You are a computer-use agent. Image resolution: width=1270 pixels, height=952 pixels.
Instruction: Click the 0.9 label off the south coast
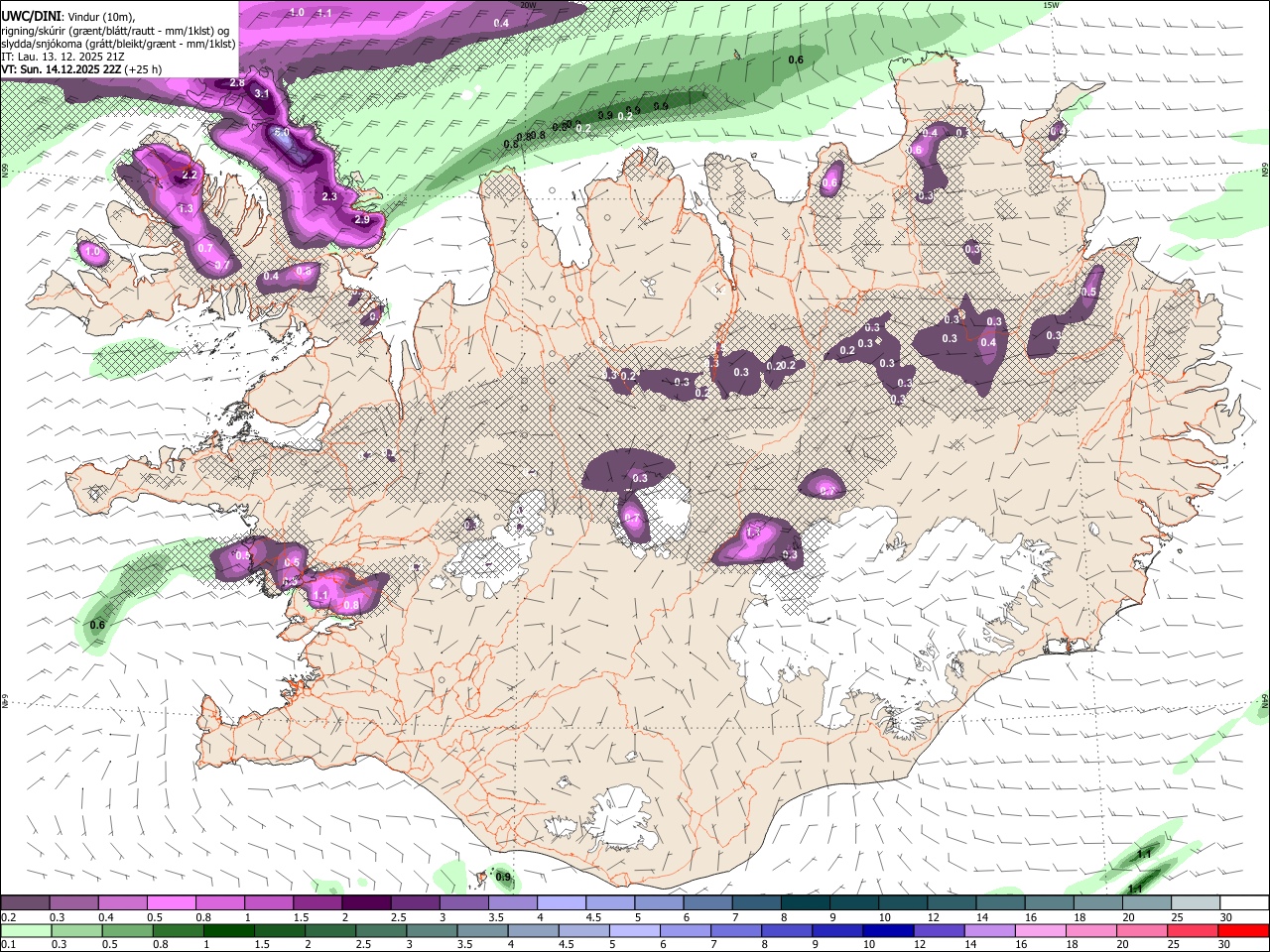pyautogui.click(x=503, y=877)
